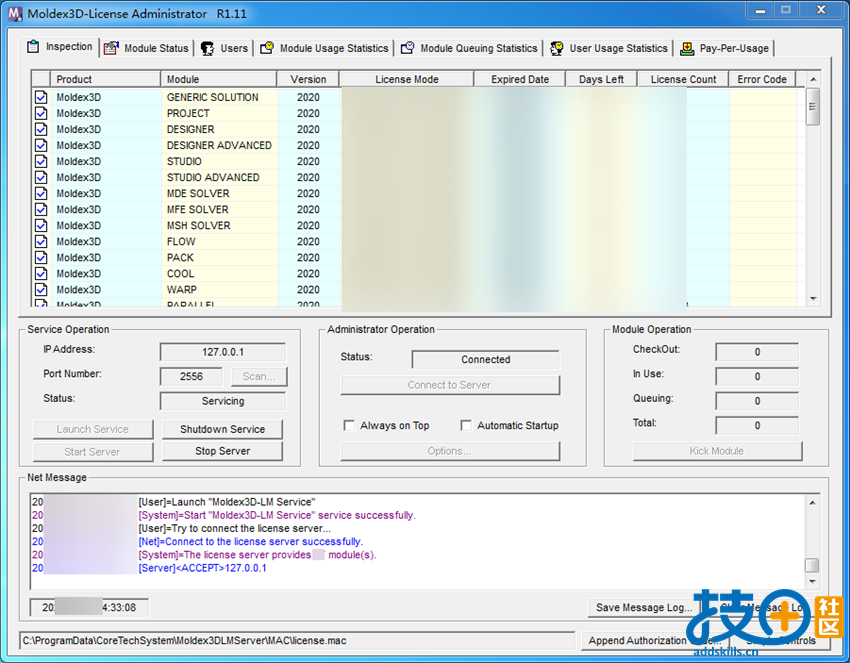Image resolution: width=850 pixels, height=663 pixels.
Task: Click the Queuing count value field
Action: coord(757,401)
